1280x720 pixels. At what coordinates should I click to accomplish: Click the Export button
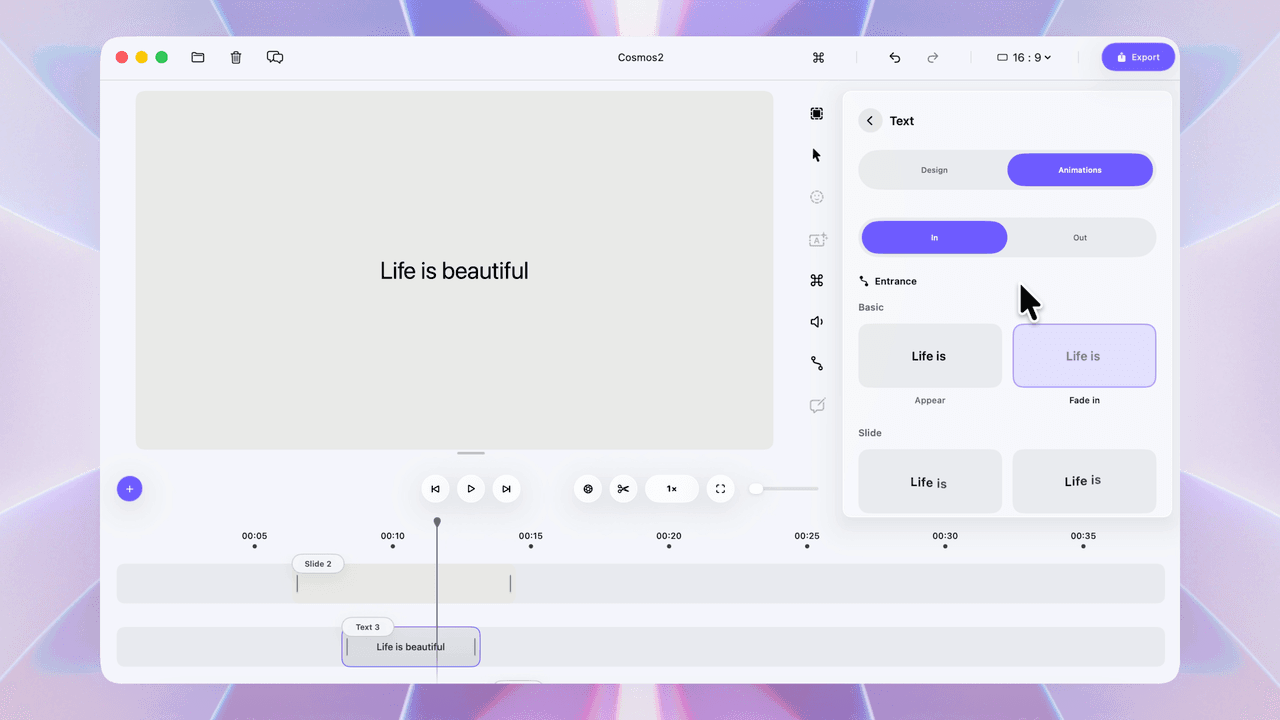click(1138, 57)
